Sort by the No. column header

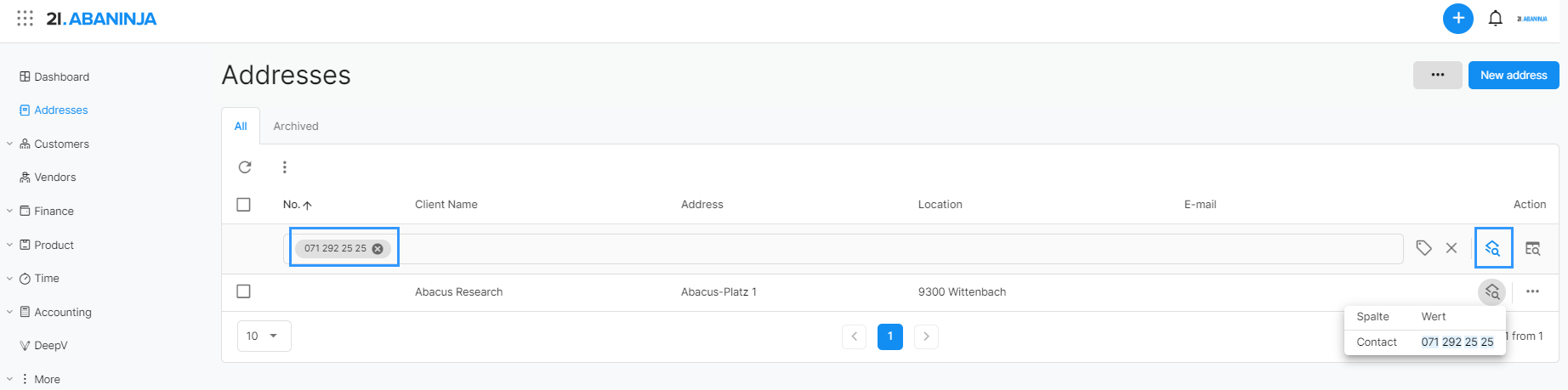pyautogui.click(x=297, y=205)
